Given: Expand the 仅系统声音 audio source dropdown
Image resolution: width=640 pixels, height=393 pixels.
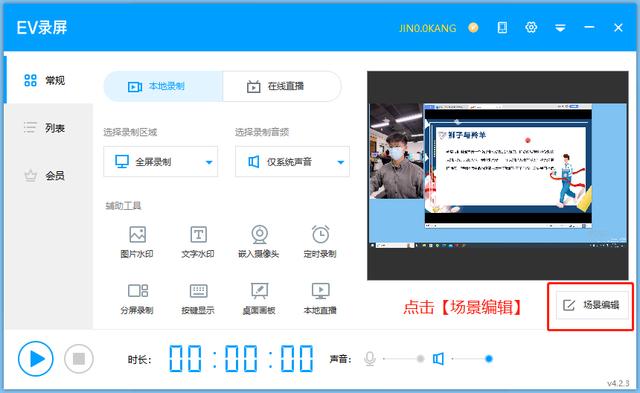Looking at the screenshot, I should [x=292, y=162].
